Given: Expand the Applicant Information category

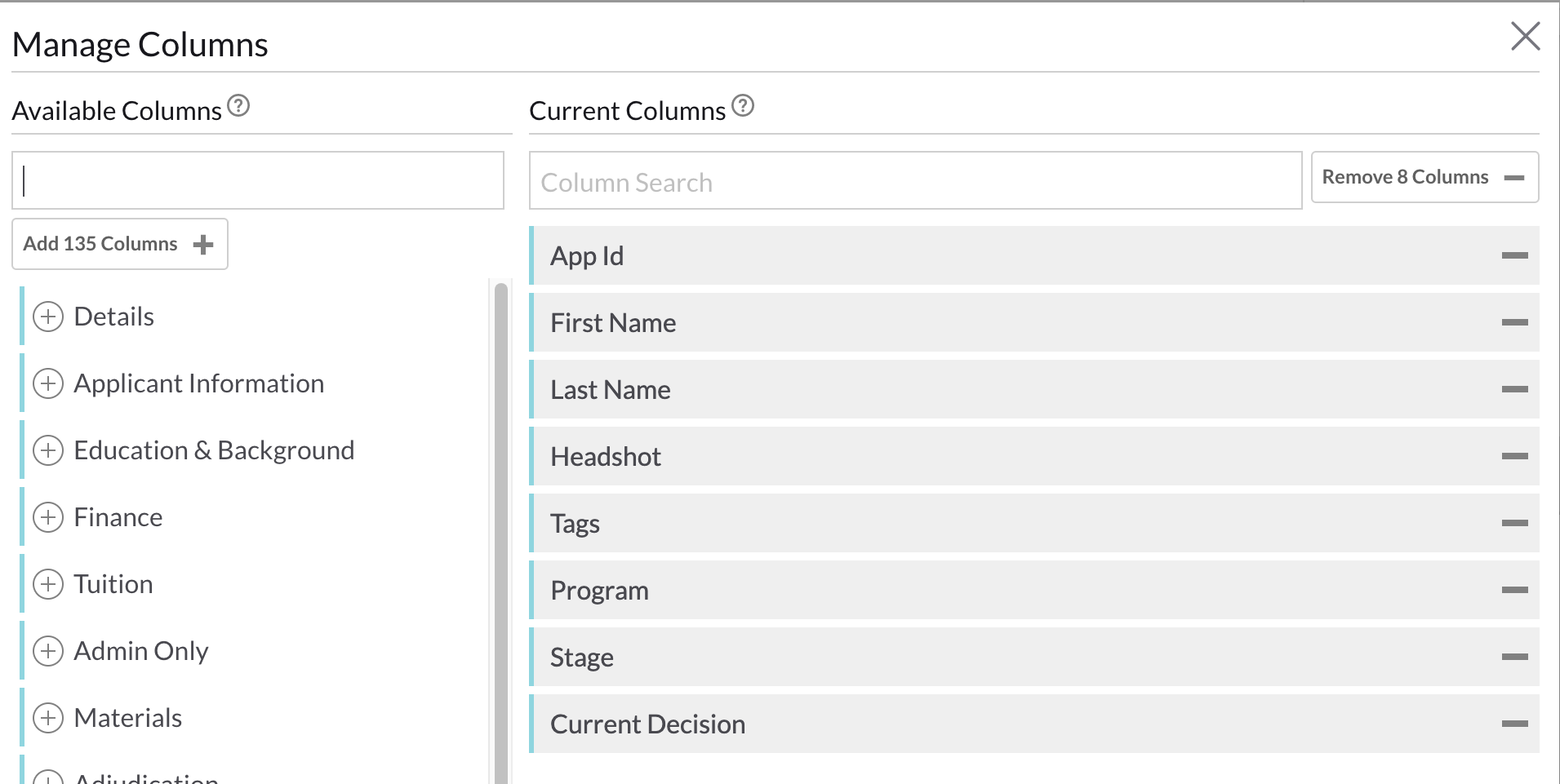Looking at the screenshot, I should tap(50, 383).
